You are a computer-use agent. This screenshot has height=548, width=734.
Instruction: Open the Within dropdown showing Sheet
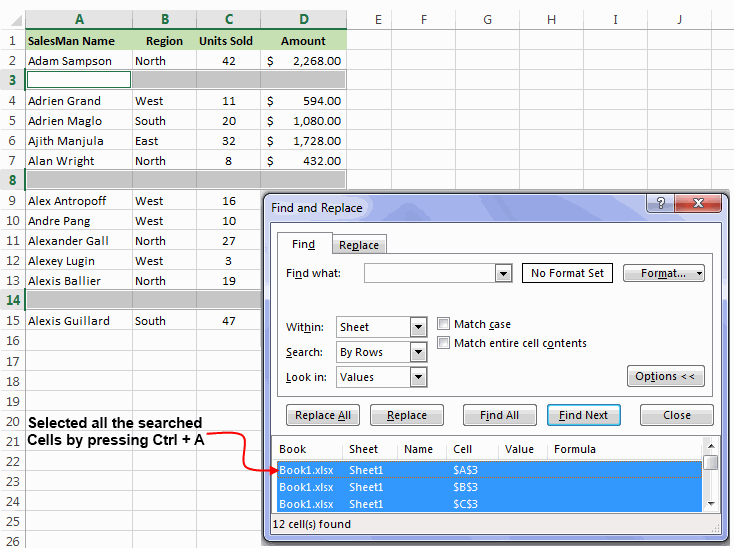pos(418,327)
